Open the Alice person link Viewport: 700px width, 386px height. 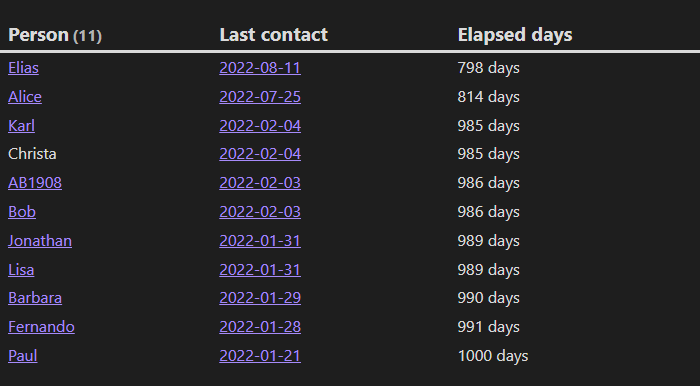(25, 97)
